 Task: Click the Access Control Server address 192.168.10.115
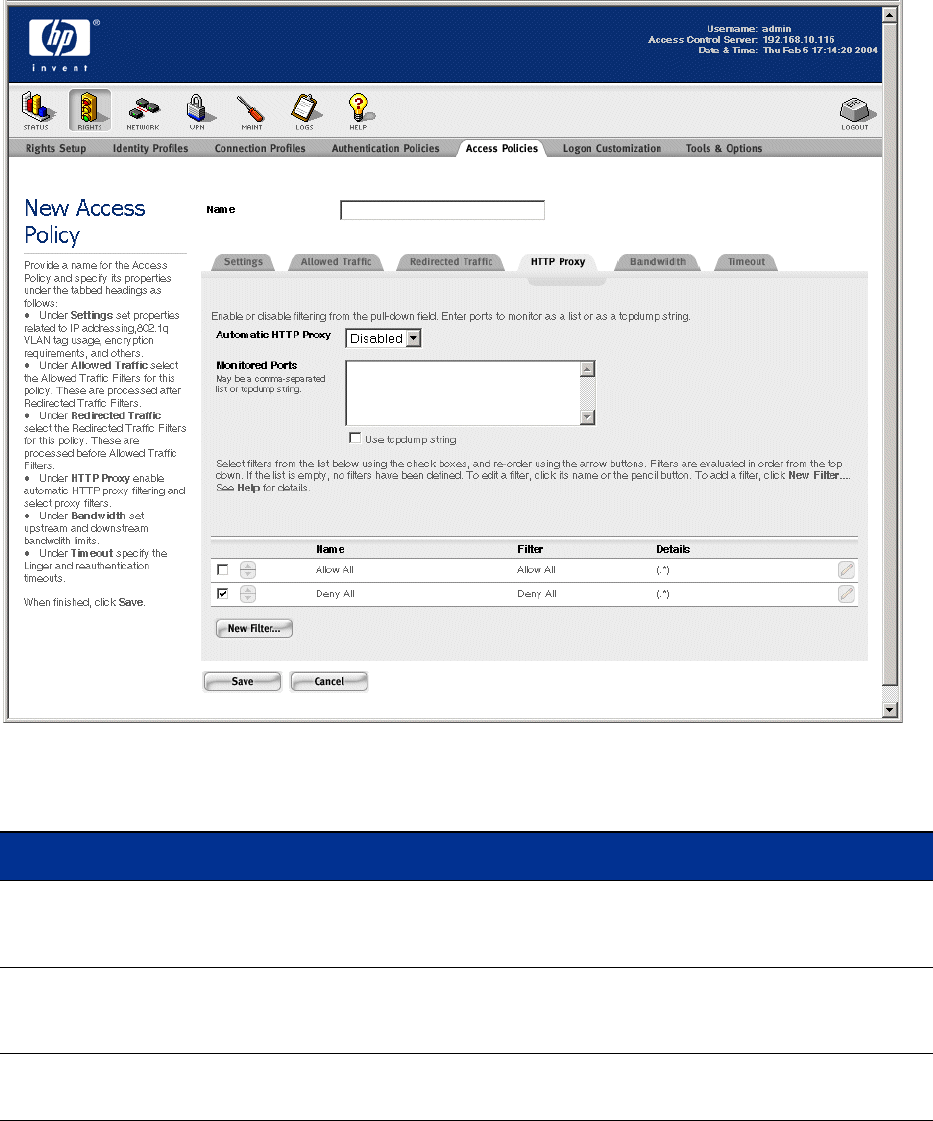click(x=798, y=40)
